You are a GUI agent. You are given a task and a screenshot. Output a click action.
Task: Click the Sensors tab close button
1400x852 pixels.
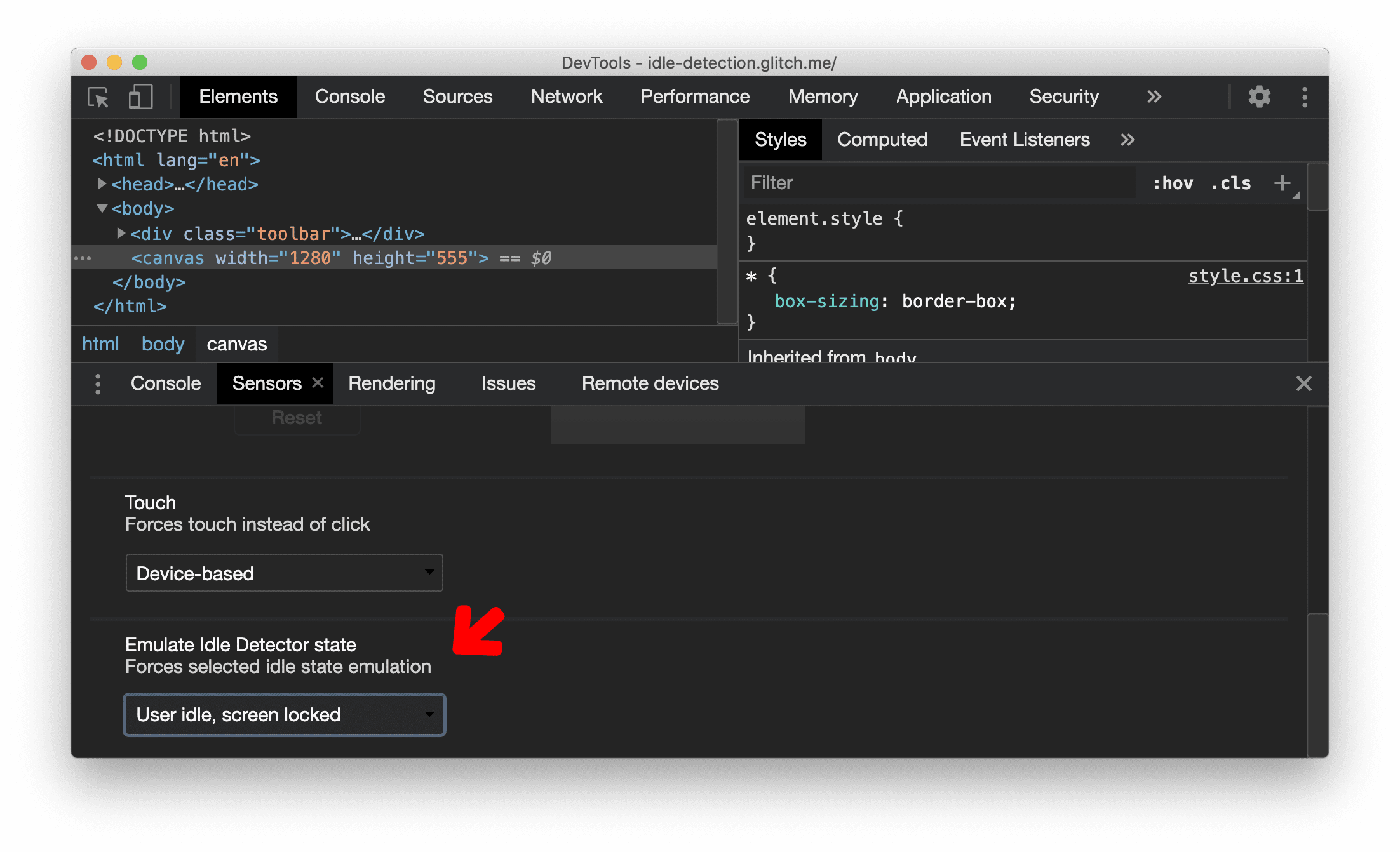pyautogui.click(x=318, y=383)
